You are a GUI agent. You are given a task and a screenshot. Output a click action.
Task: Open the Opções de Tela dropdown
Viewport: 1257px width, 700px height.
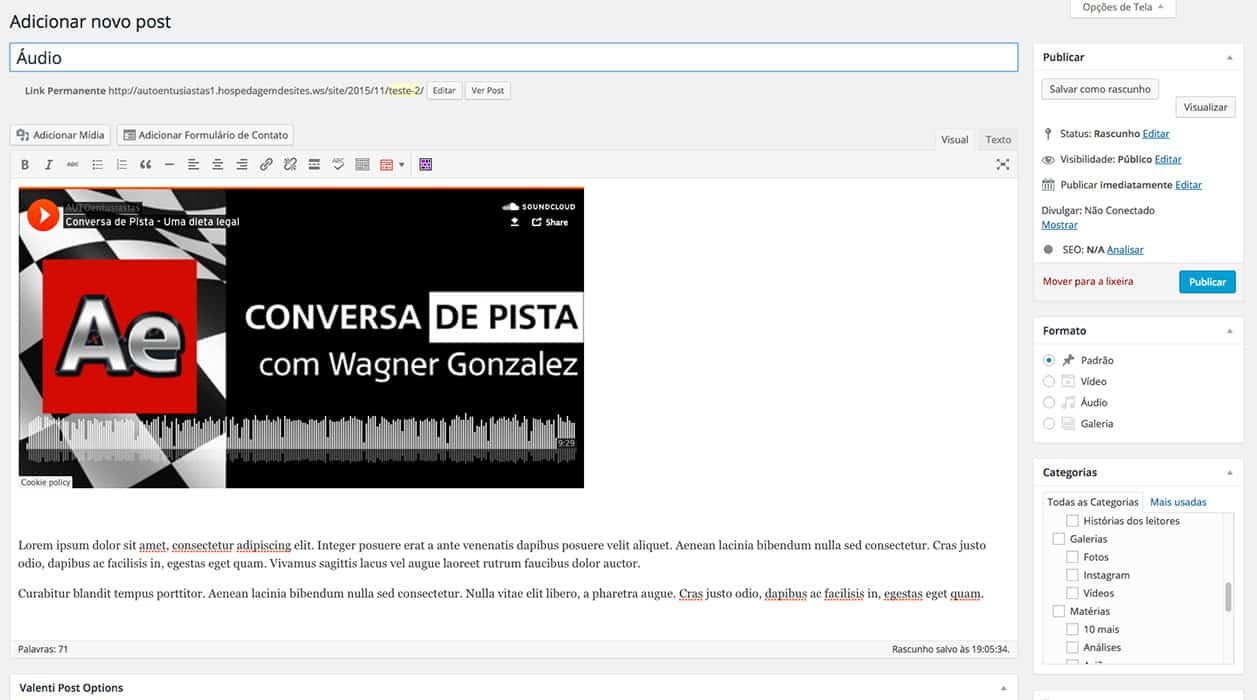pos(1123,8)
